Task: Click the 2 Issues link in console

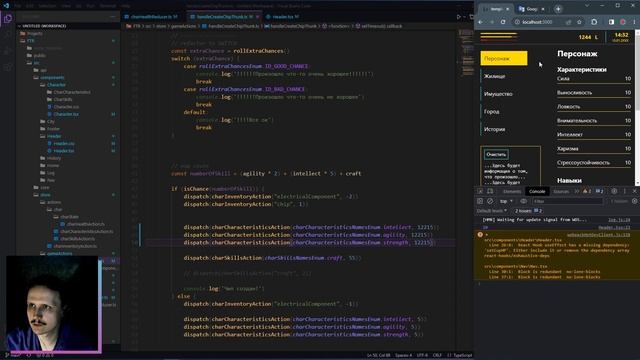Action: tap(528, 211)
